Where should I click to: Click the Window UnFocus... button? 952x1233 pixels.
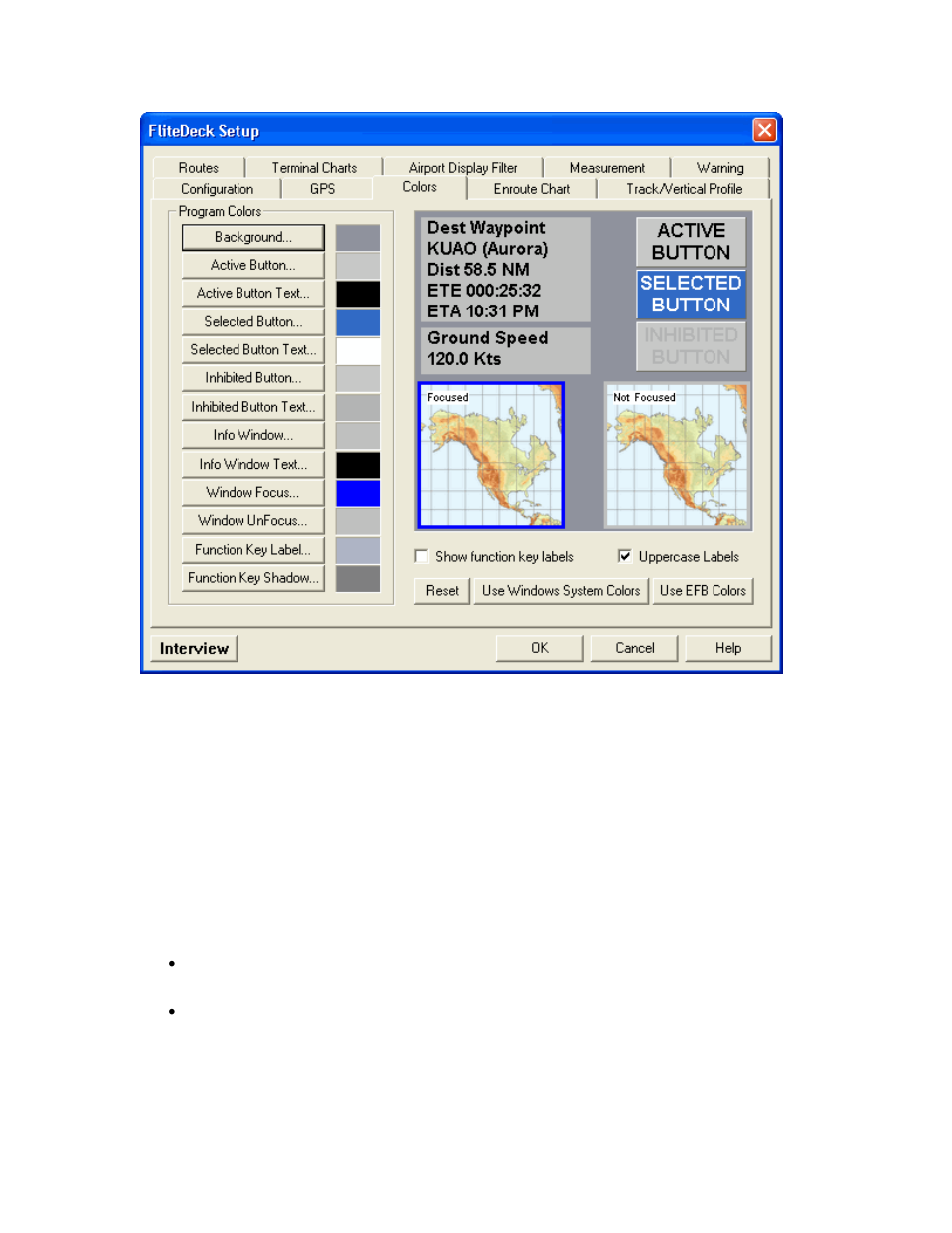coord(253,521)
